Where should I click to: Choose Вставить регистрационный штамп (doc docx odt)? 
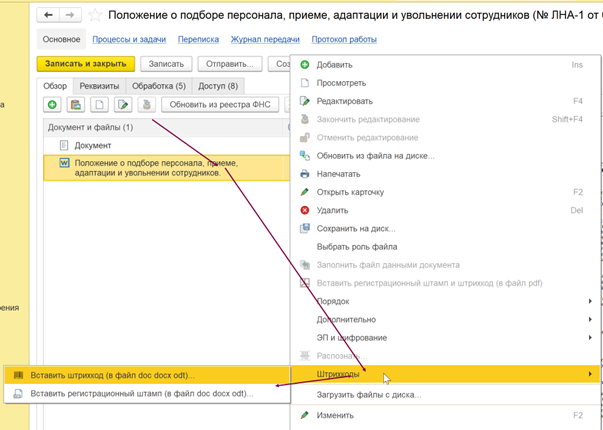pos(147,394)
